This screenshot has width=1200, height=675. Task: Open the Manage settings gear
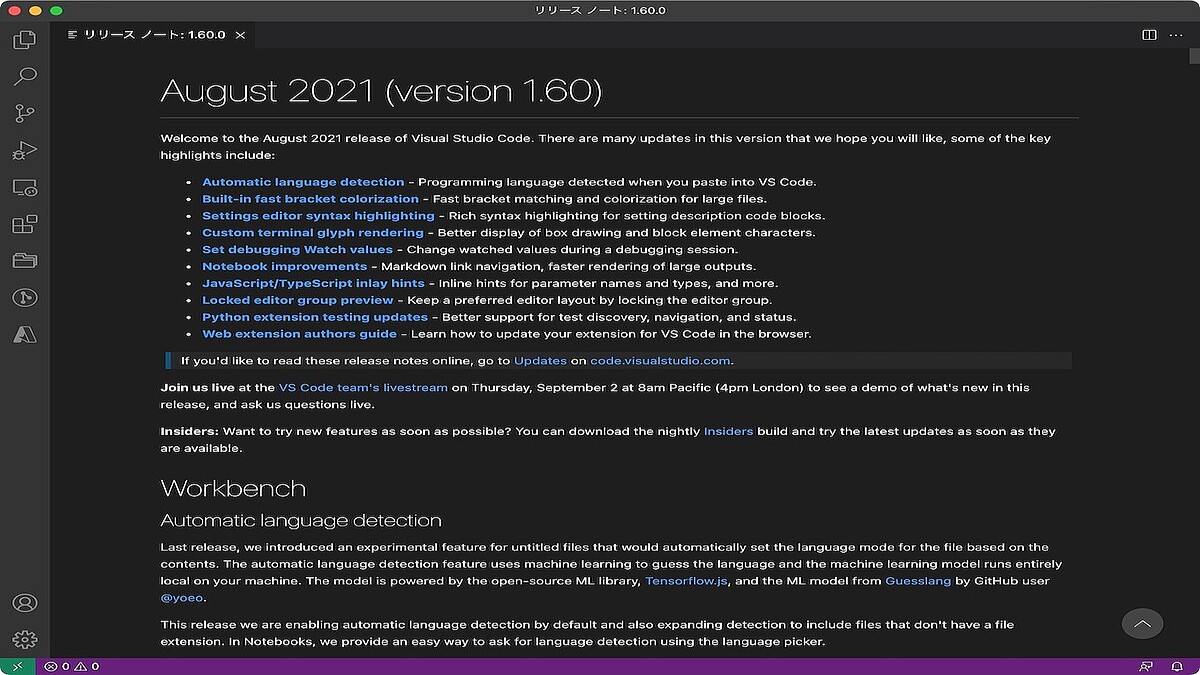click(x=25, y=639)
